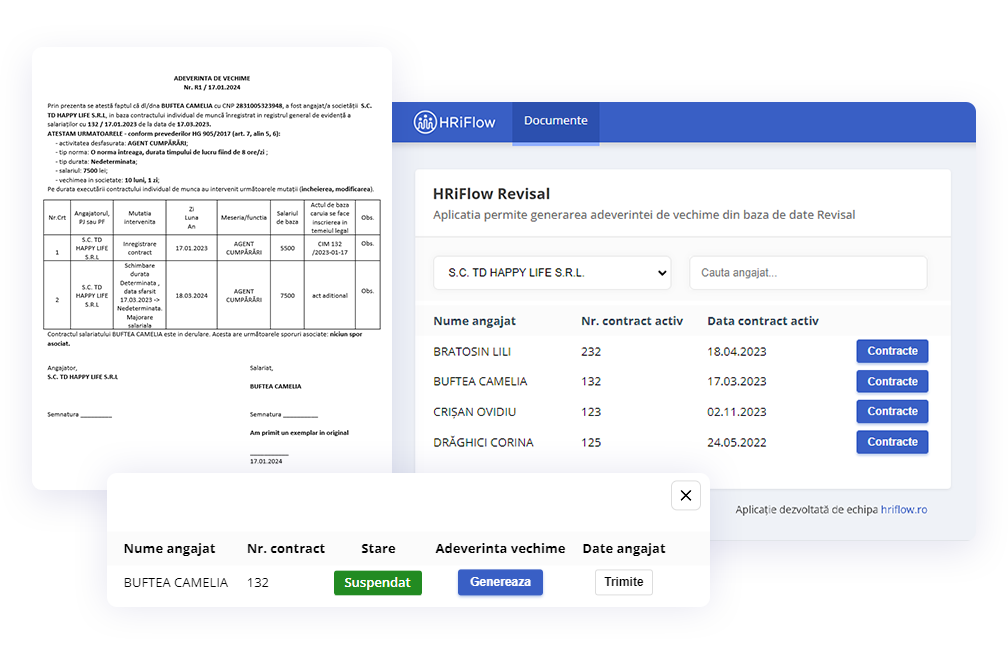Open the Documente tab
The height and width of the screenshot is (654, 1008).
(x=555, y=121)
